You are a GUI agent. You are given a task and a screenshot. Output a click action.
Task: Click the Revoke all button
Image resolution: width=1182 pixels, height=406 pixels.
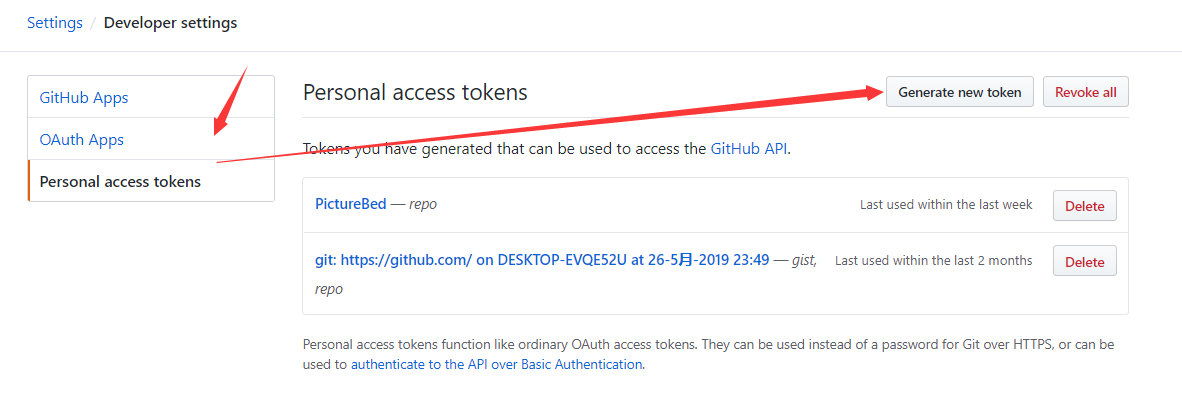point(1086,92)
